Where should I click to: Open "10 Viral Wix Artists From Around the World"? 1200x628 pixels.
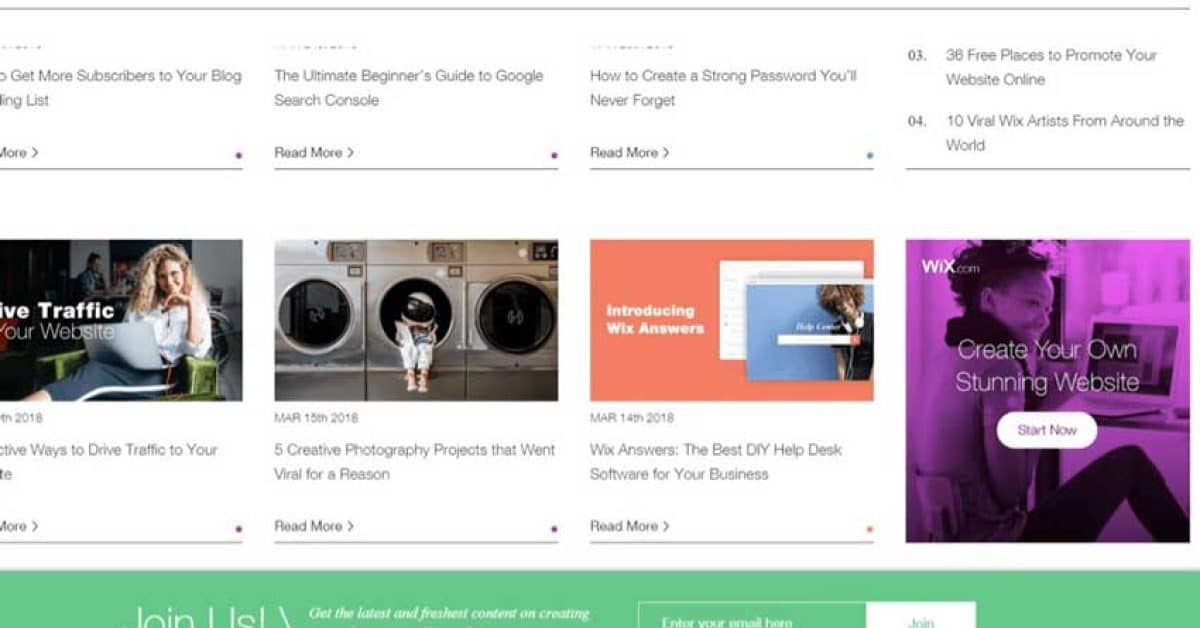pyautogui.click(x=1064, y=132)
